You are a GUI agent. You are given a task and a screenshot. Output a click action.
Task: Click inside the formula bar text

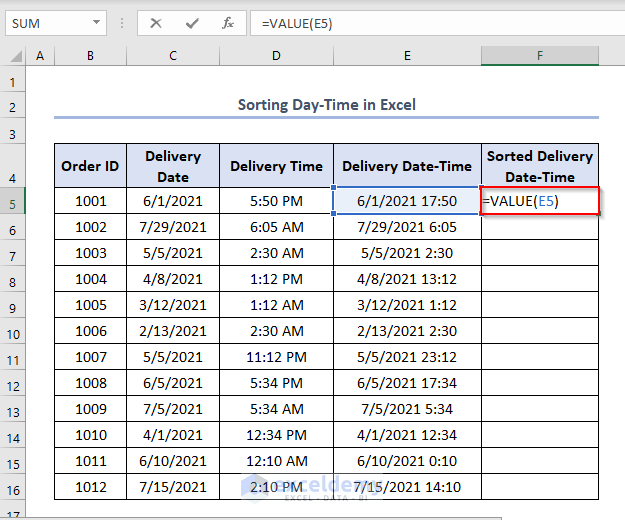[430, 22]
